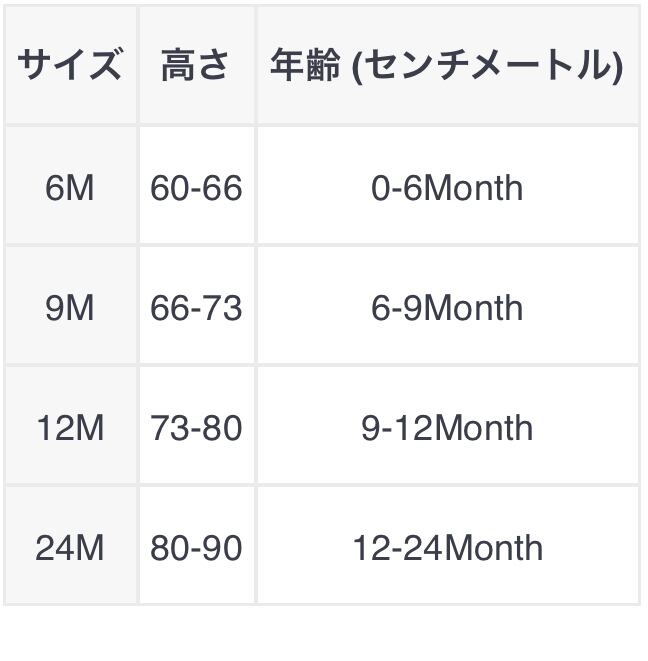Click the 60-66 height cell

click(x=196, y=187)
